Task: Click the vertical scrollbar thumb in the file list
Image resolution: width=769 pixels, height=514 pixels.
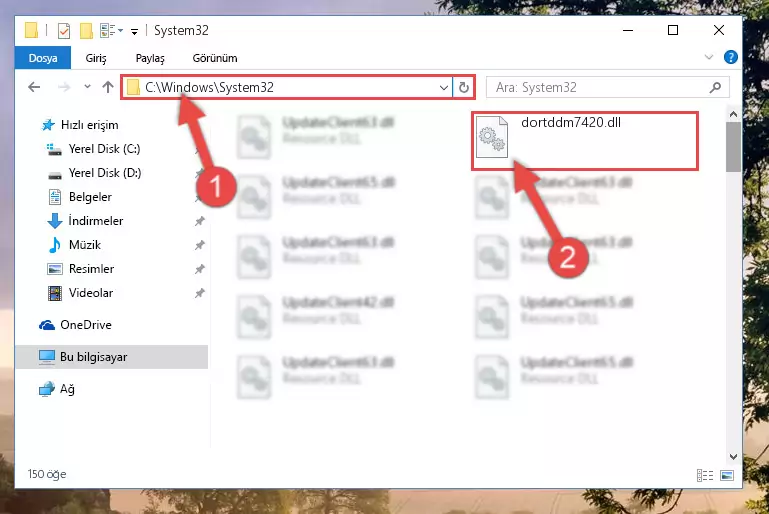Action: (x=733, y=147)
